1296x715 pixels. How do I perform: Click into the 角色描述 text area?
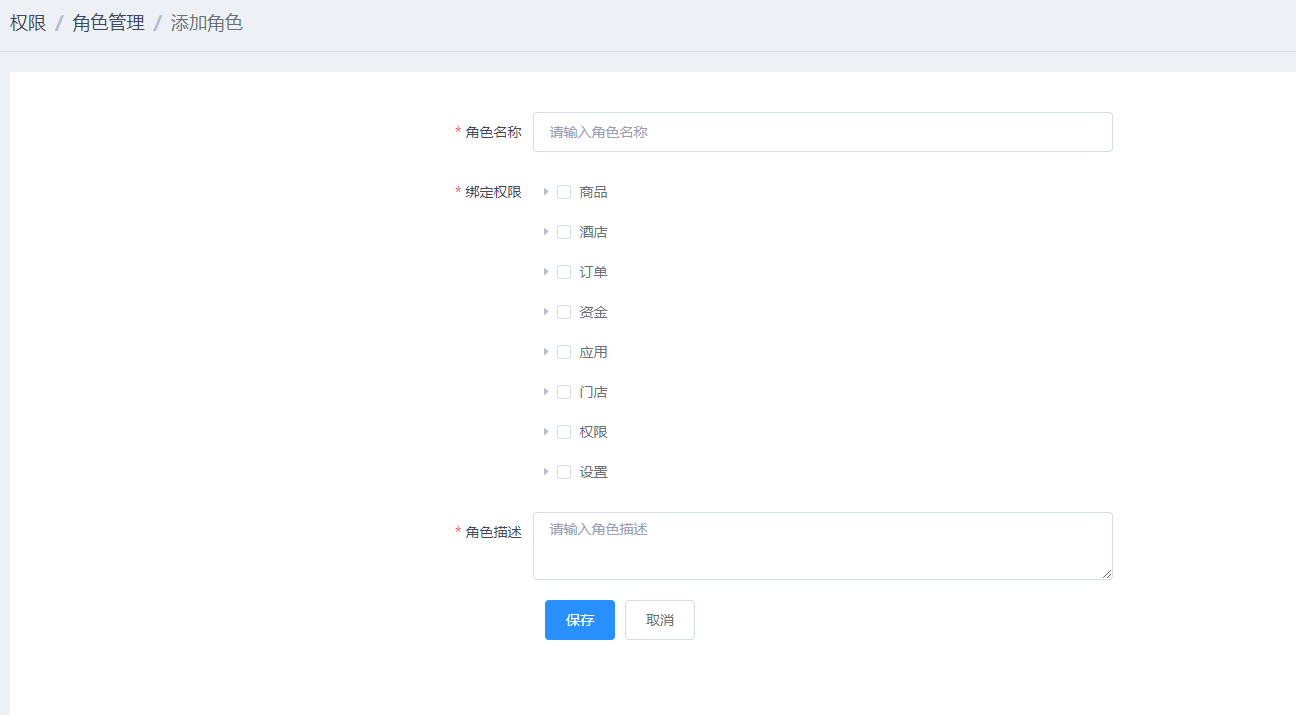(822, 546)
